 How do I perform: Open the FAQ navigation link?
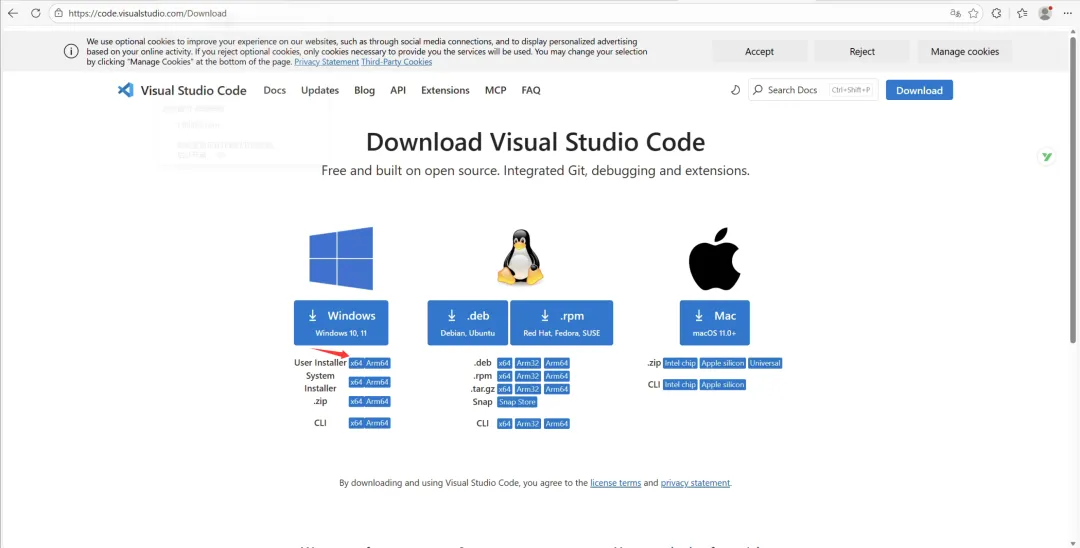(531, 90)
